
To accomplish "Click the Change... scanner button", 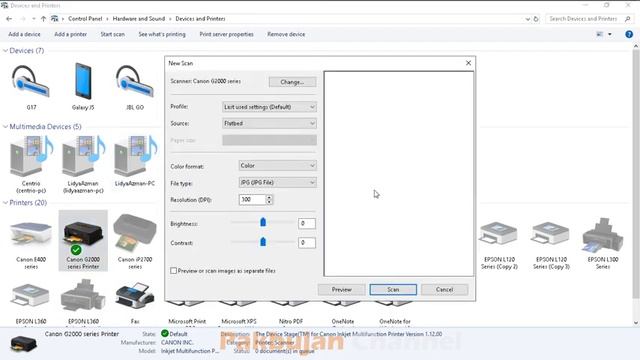I will click(292, 82).
